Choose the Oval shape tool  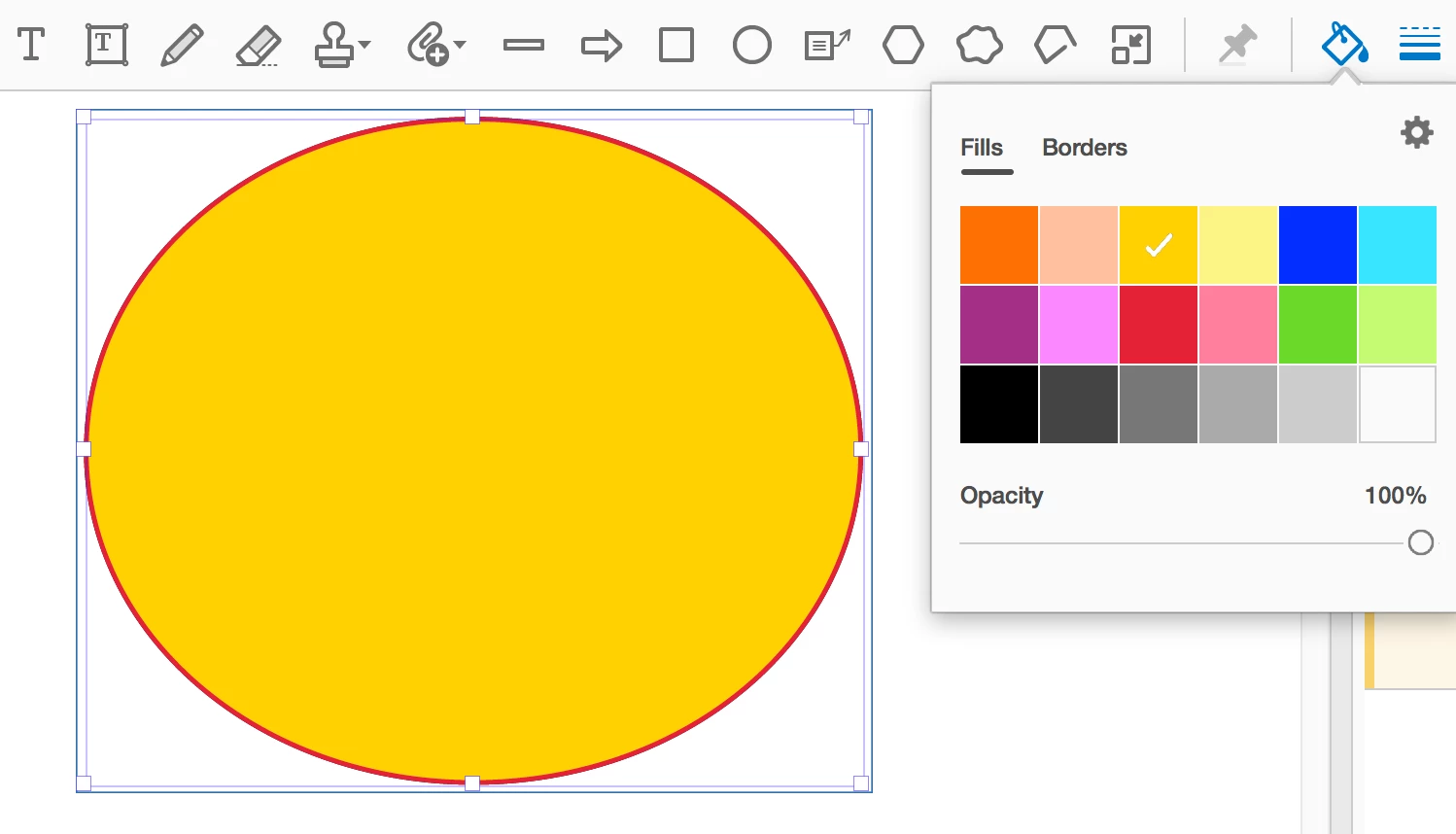pyautogui.click(x=752, y=45)
